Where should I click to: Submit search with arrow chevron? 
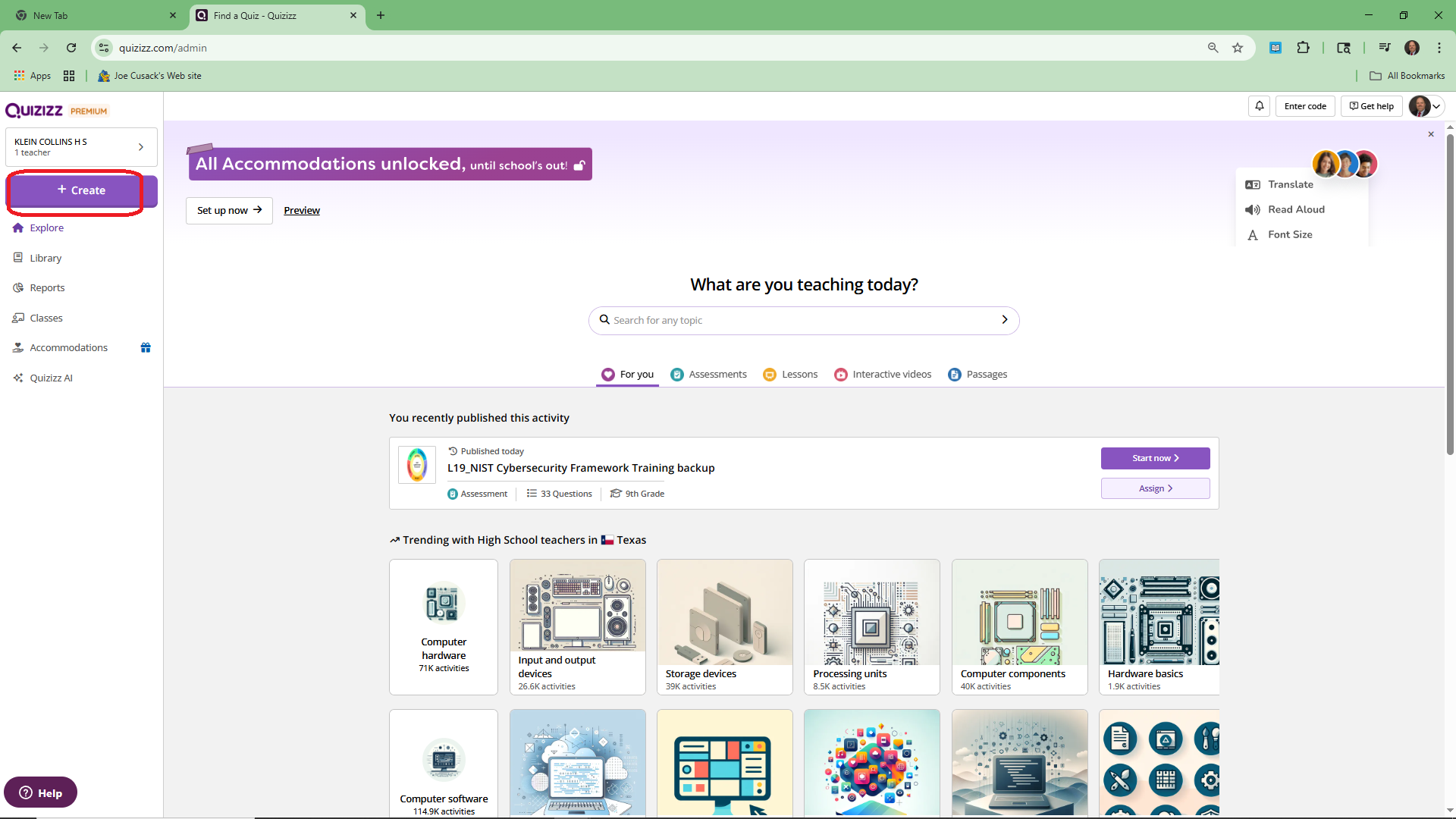1004,320
